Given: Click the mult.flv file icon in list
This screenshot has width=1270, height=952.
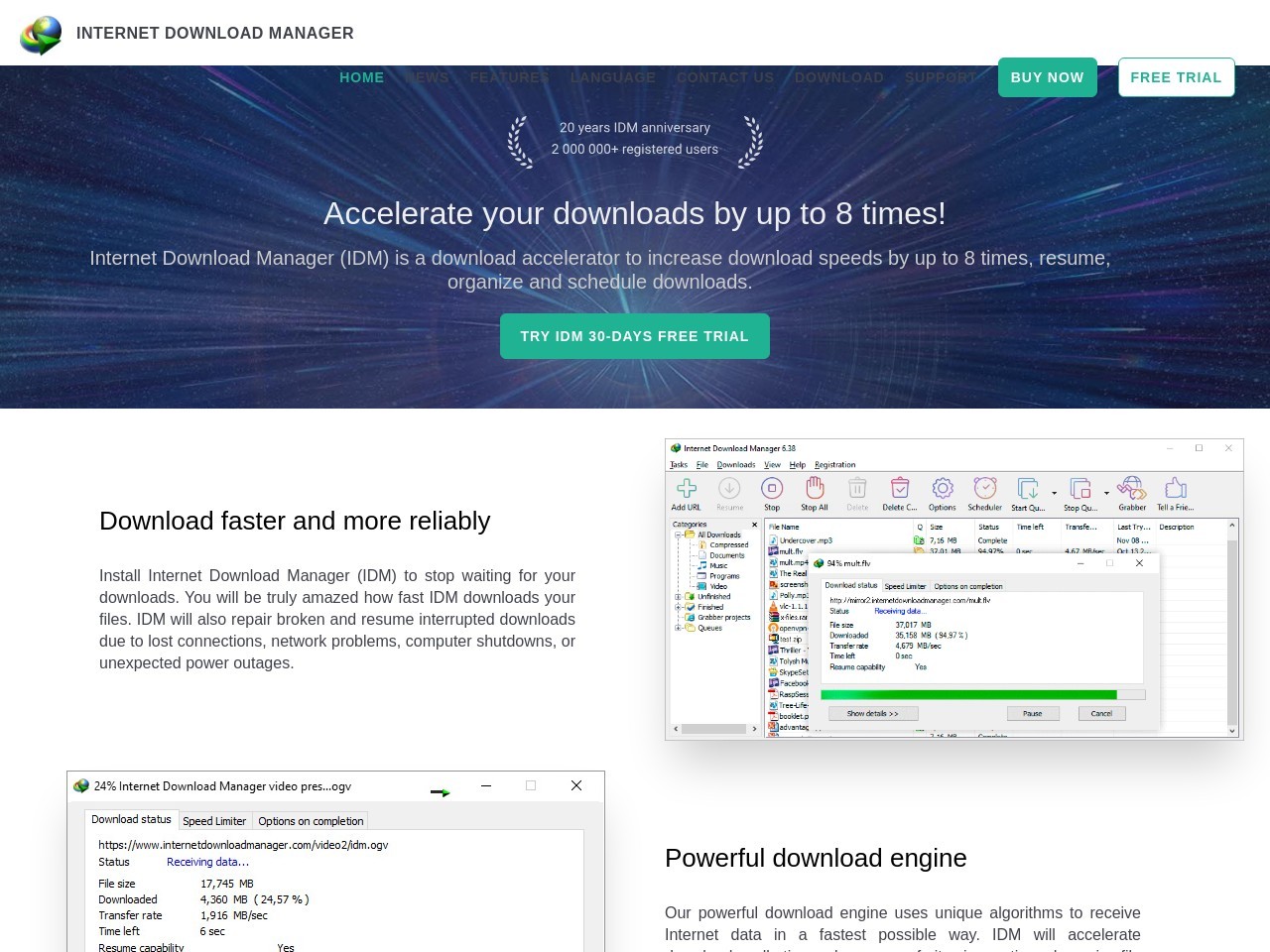Looking at the screenshot, I should pyautogui.click(x=774, y=551).
